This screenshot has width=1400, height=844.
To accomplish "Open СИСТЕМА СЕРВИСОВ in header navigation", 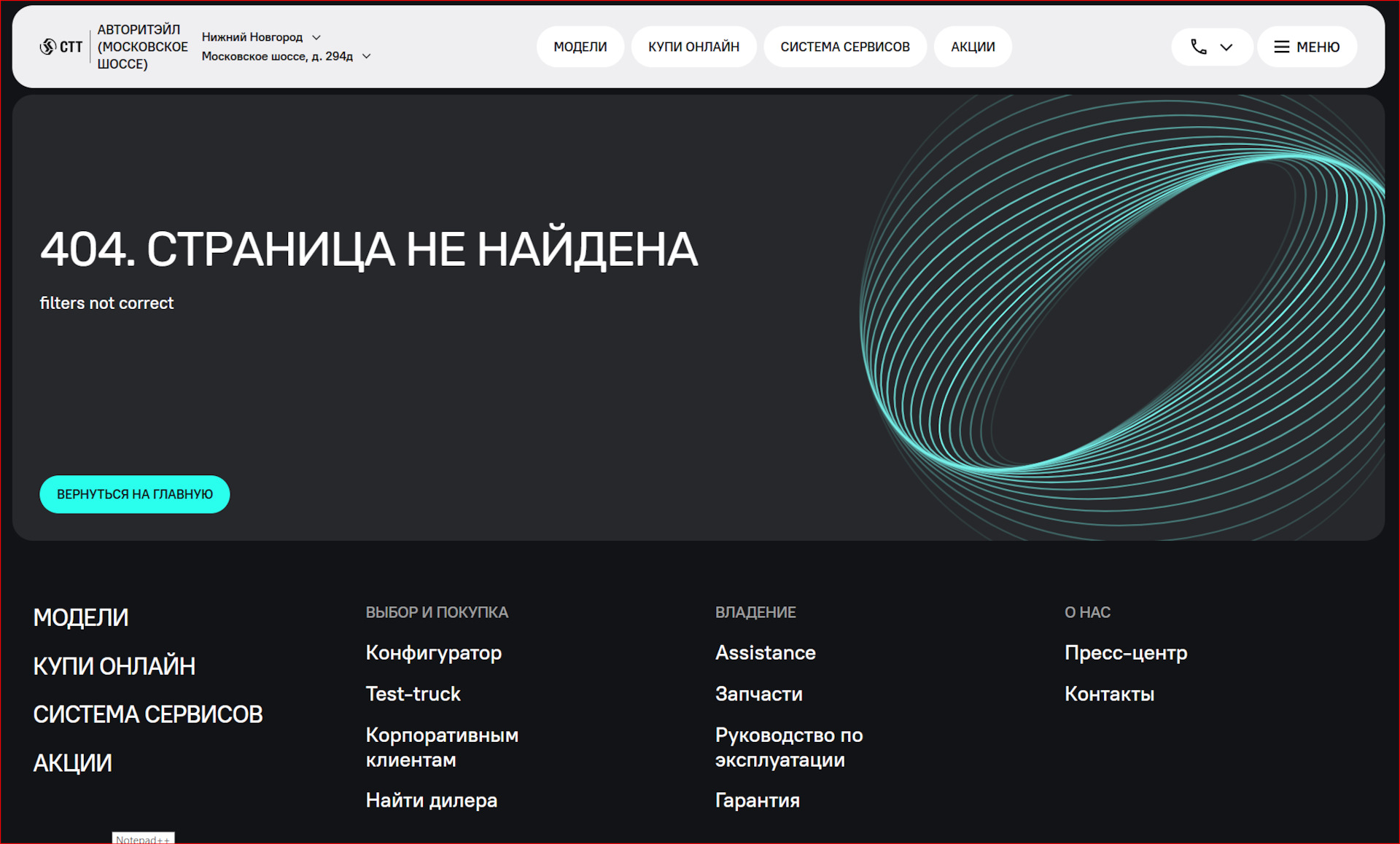I will point(844,47).
